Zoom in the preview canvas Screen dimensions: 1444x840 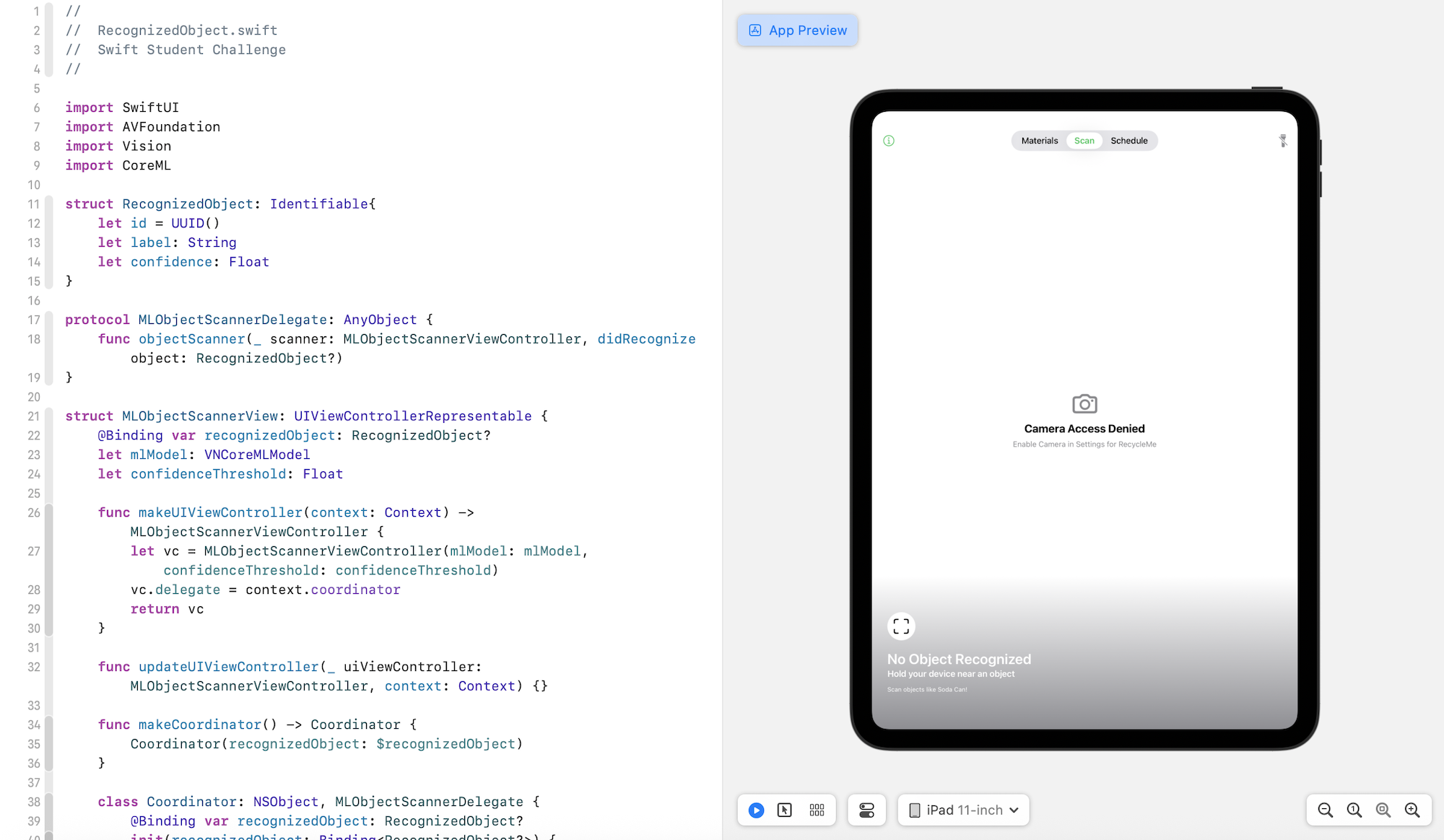point(1412,810)
